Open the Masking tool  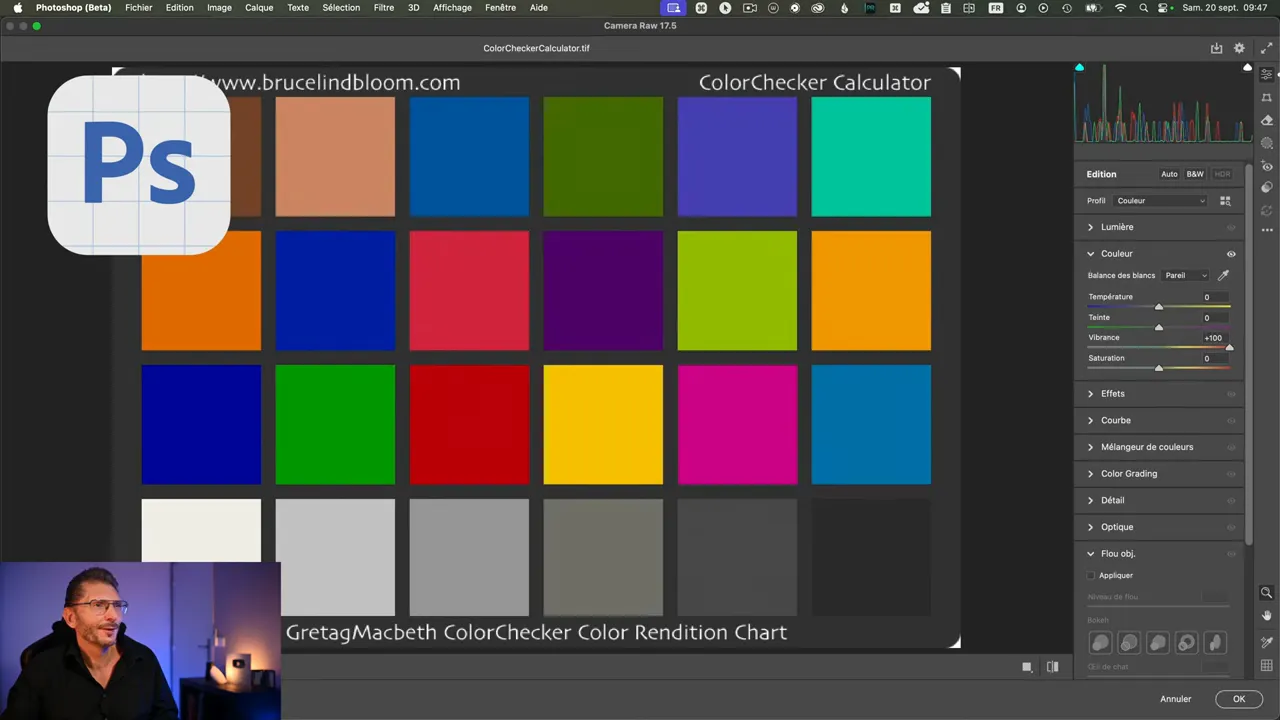point(1267,143)
